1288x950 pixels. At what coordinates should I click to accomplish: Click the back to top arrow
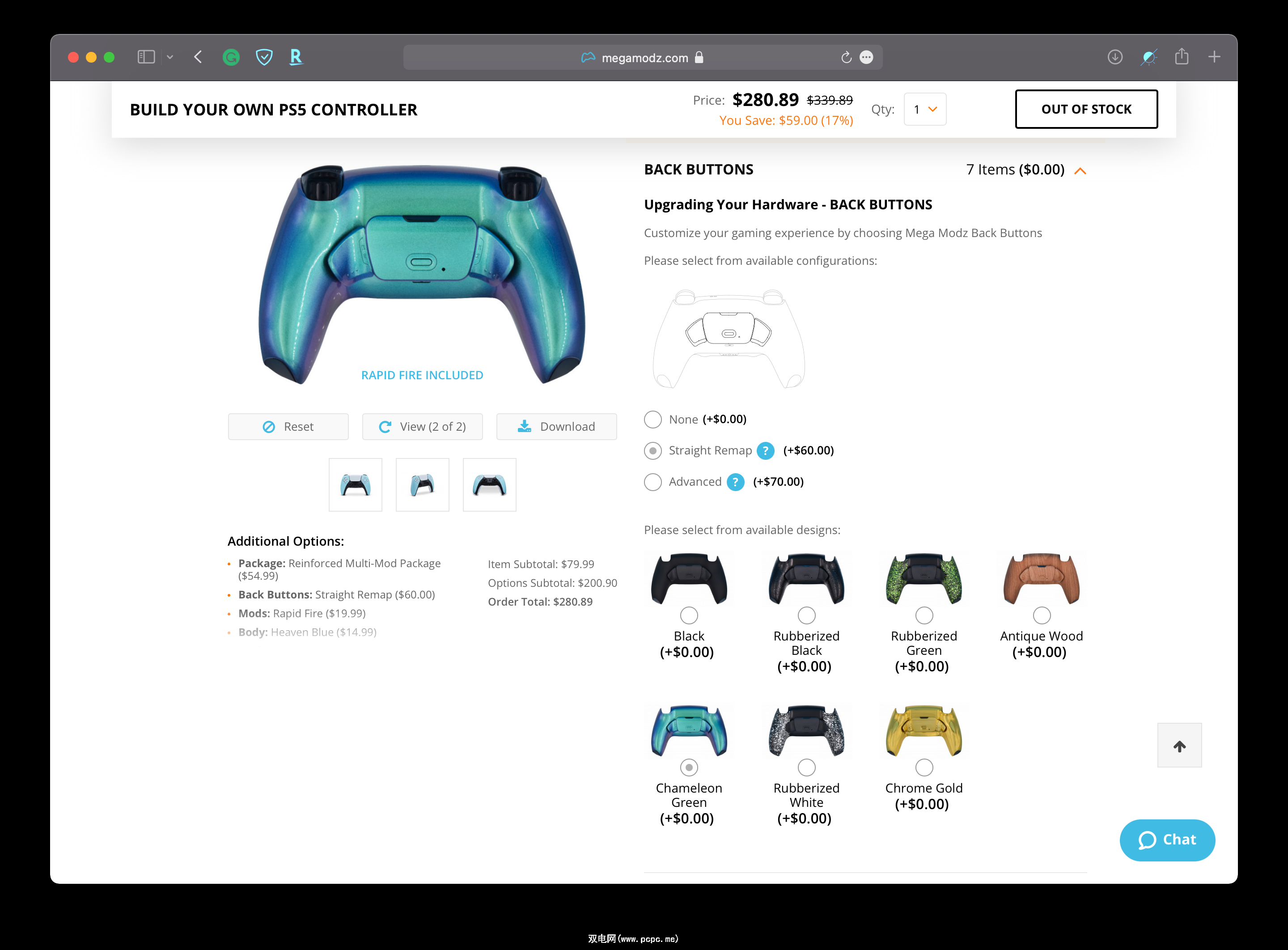click(1179, 745)
